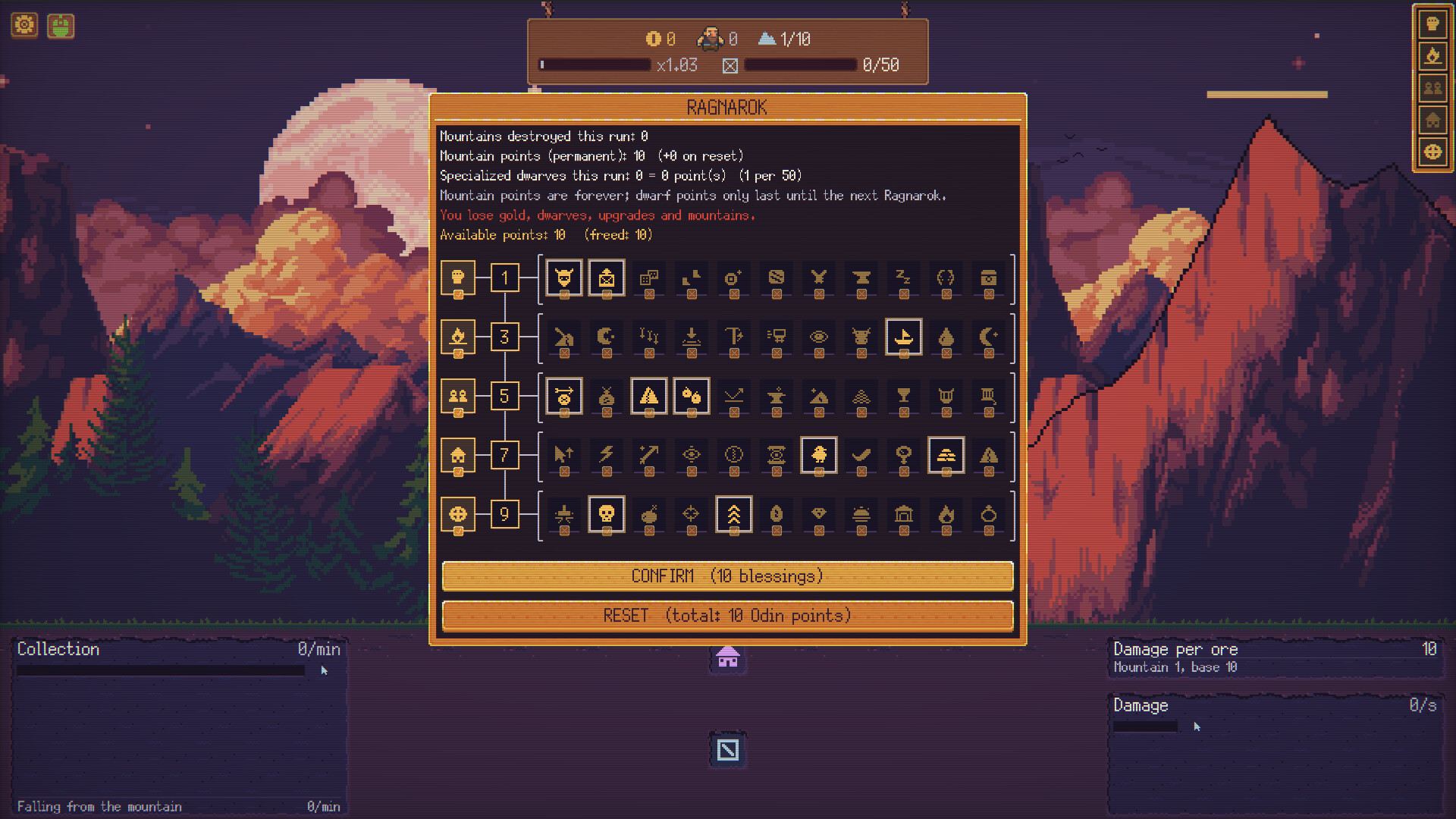Viewport: 1456px width, 819px height.
Task: Open the helmet menu in the right sidebar
Action: [1432, 24]
